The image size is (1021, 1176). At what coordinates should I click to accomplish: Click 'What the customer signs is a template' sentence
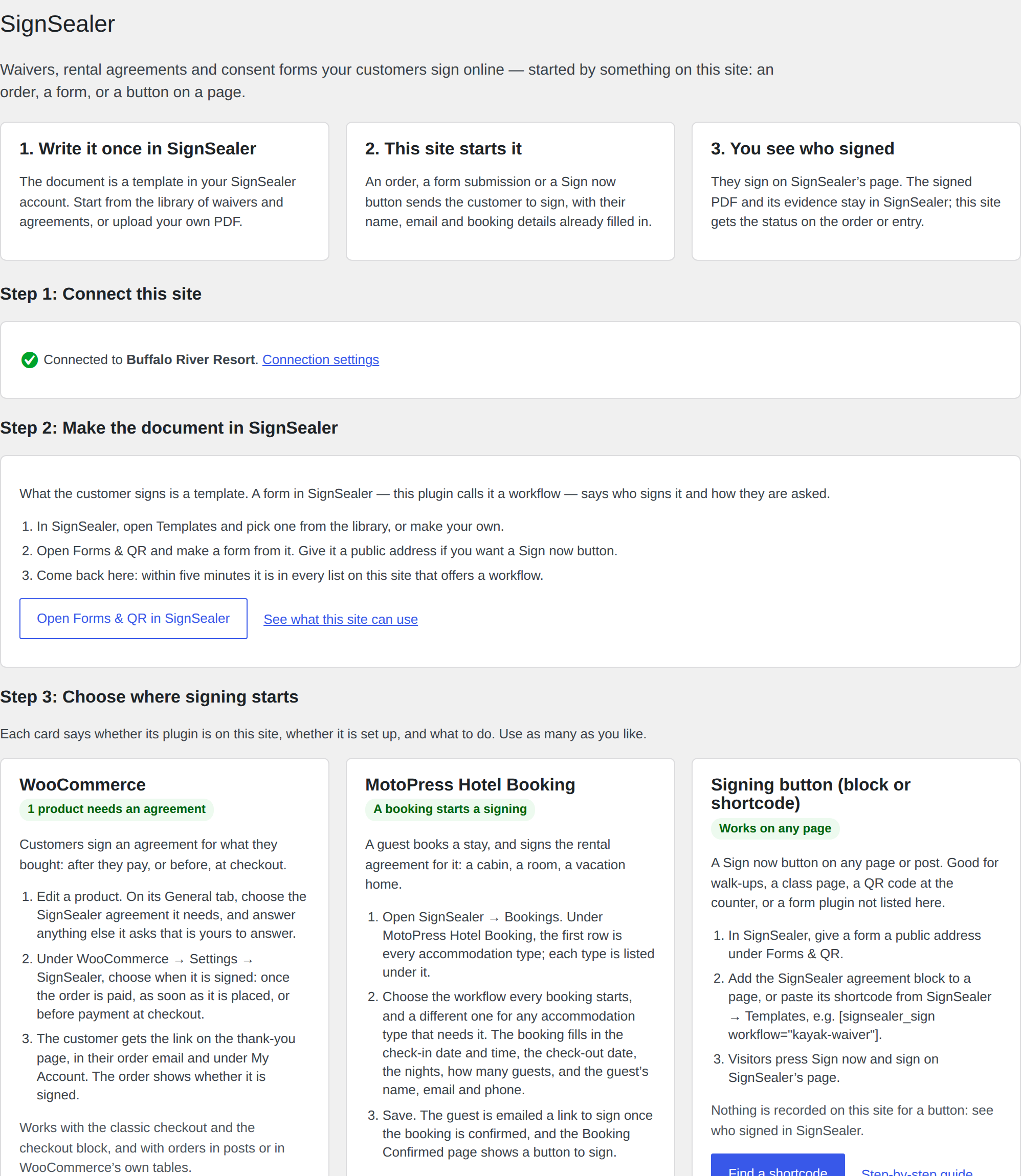coord(425,494)
